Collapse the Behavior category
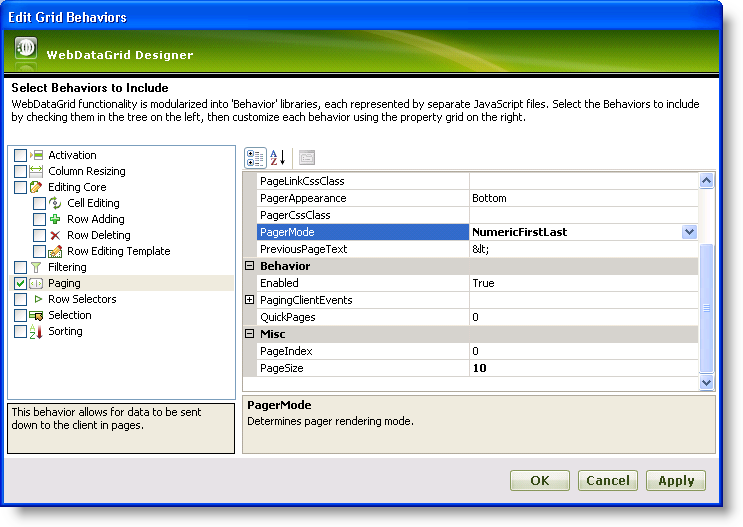 pyautogui.click(x=250, y=266)
